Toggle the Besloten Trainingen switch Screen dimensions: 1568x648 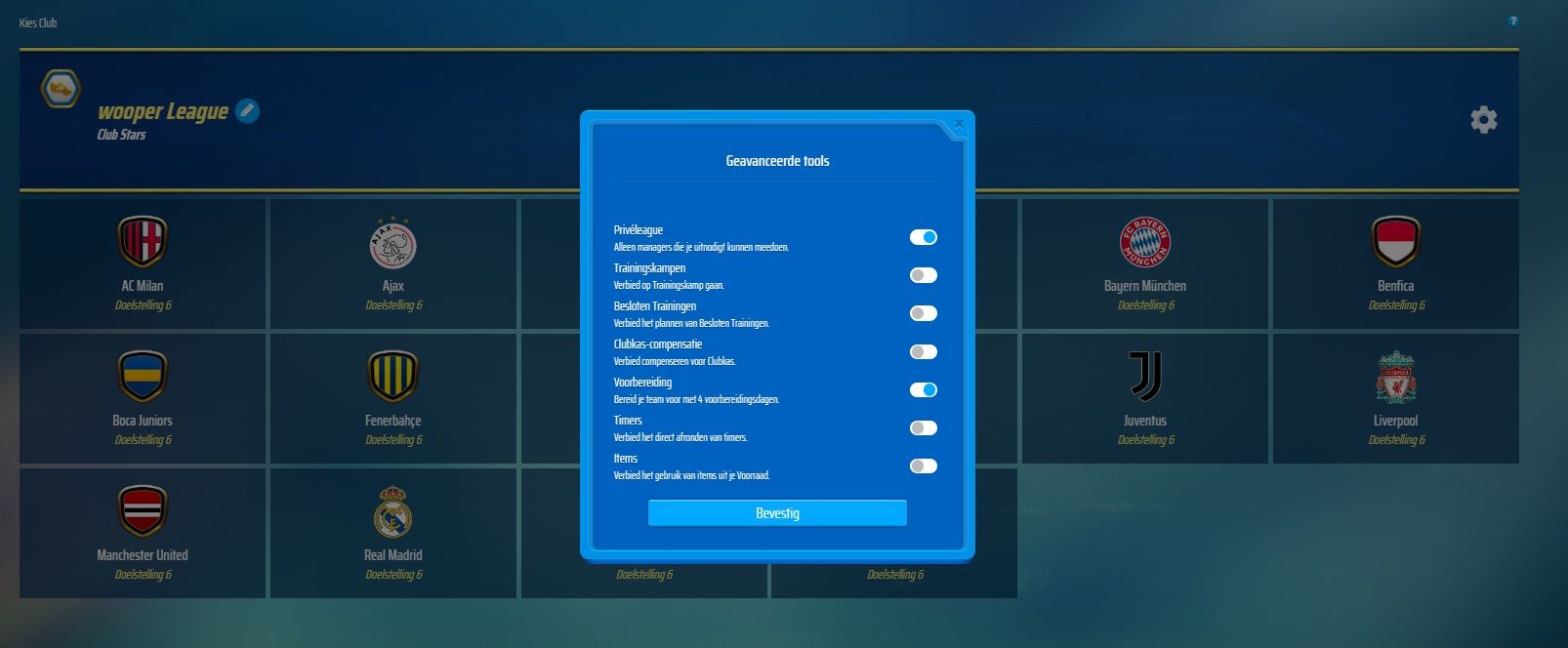(923, 313)
